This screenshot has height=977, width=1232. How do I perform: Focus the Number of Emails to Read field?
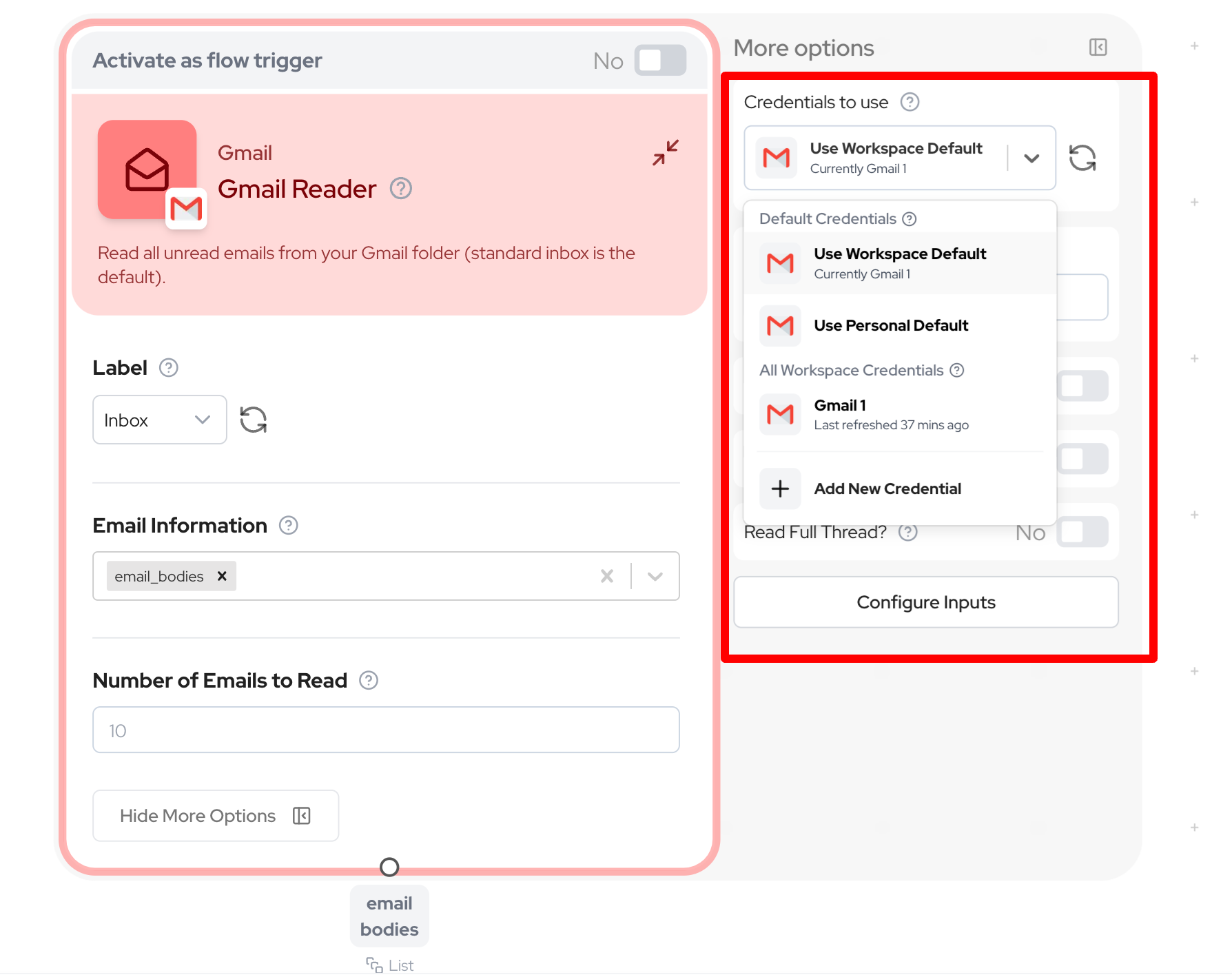coord(386,730)
